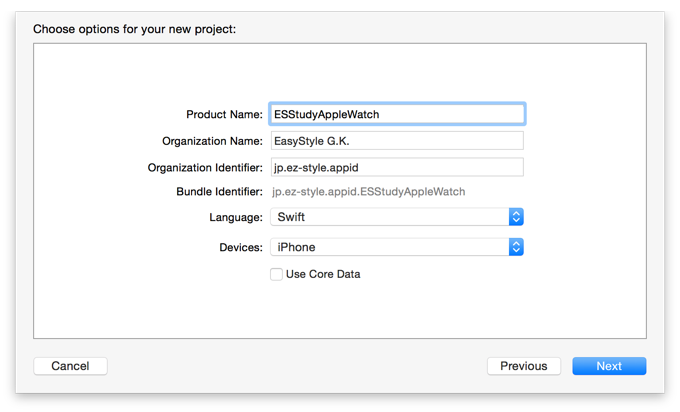
Task: Enable the Use Core Data checkbox
Action: 276,274
